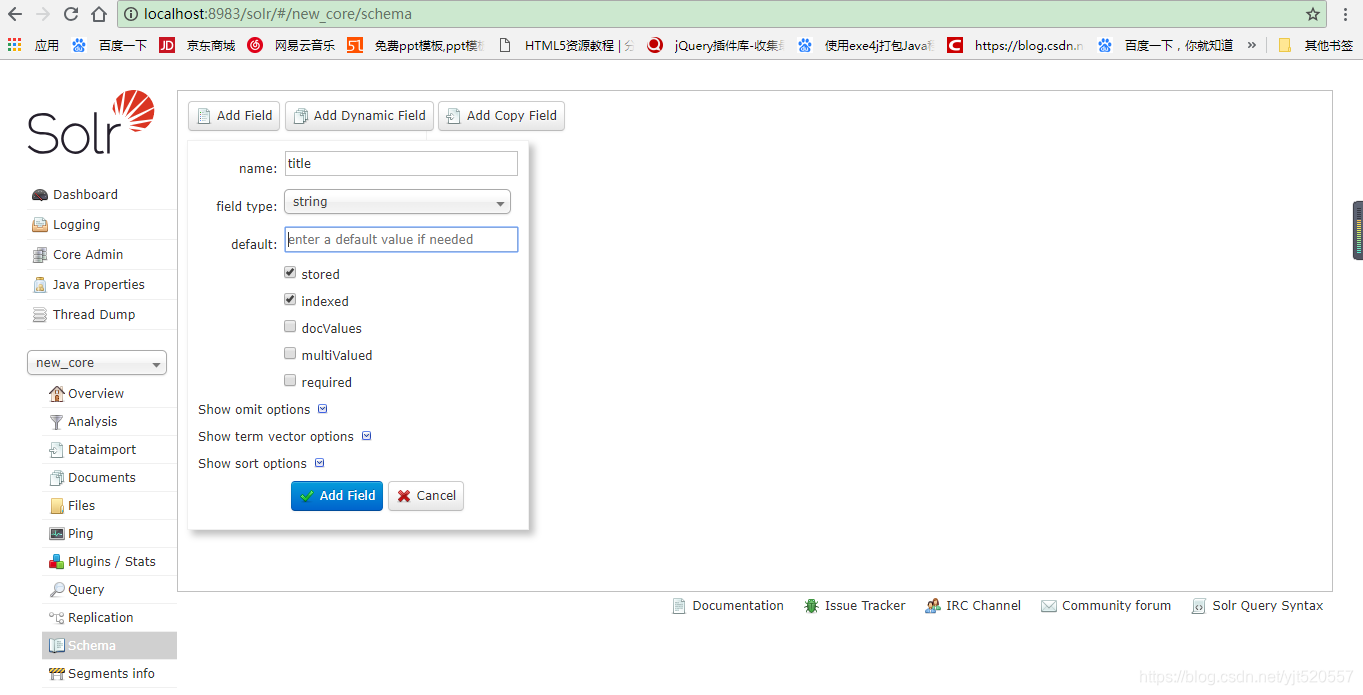Expand Show term vector options

285,437
